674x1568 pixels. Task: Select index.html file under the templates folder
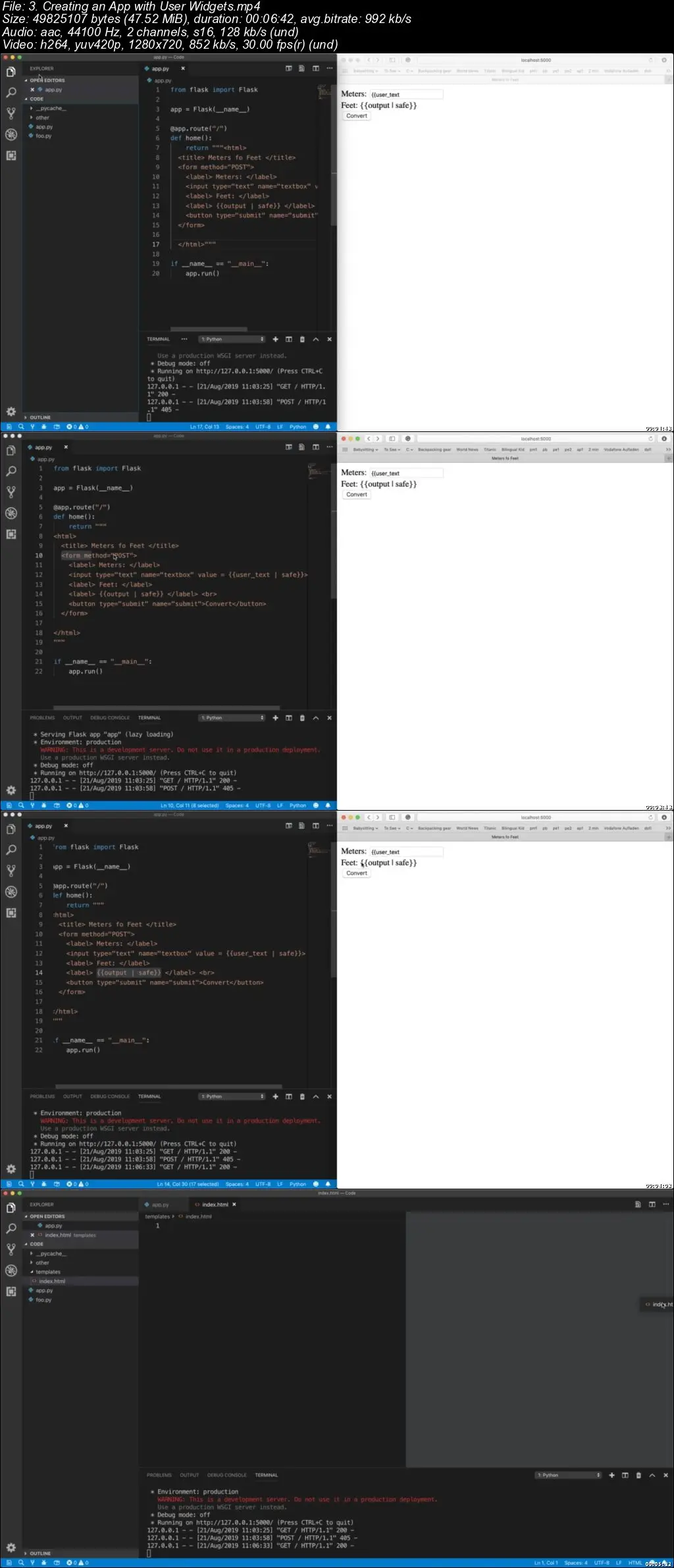(x=51, y=1281)
